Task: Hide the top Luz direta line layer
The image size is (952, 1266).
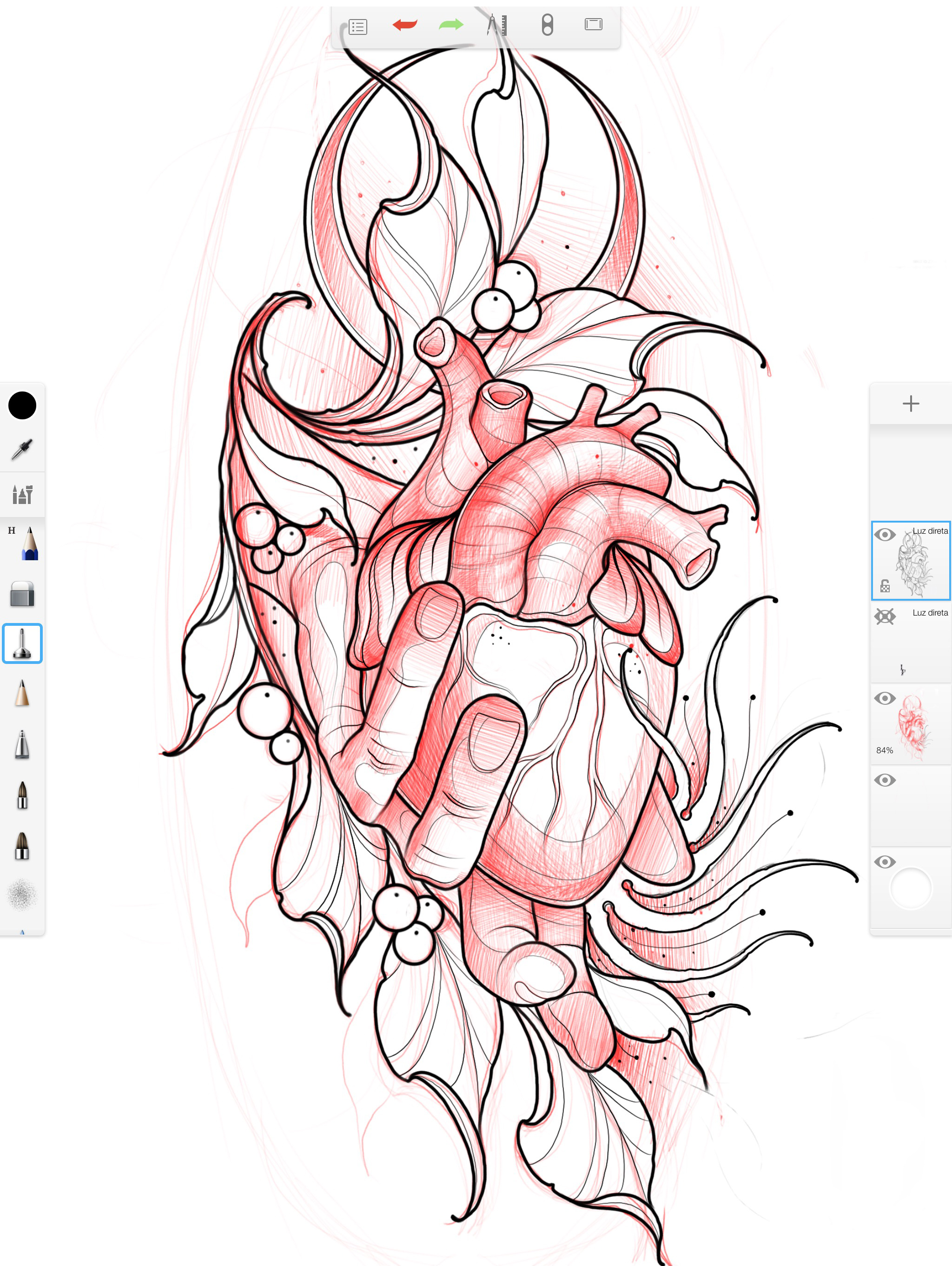Action: pos(885,535)
